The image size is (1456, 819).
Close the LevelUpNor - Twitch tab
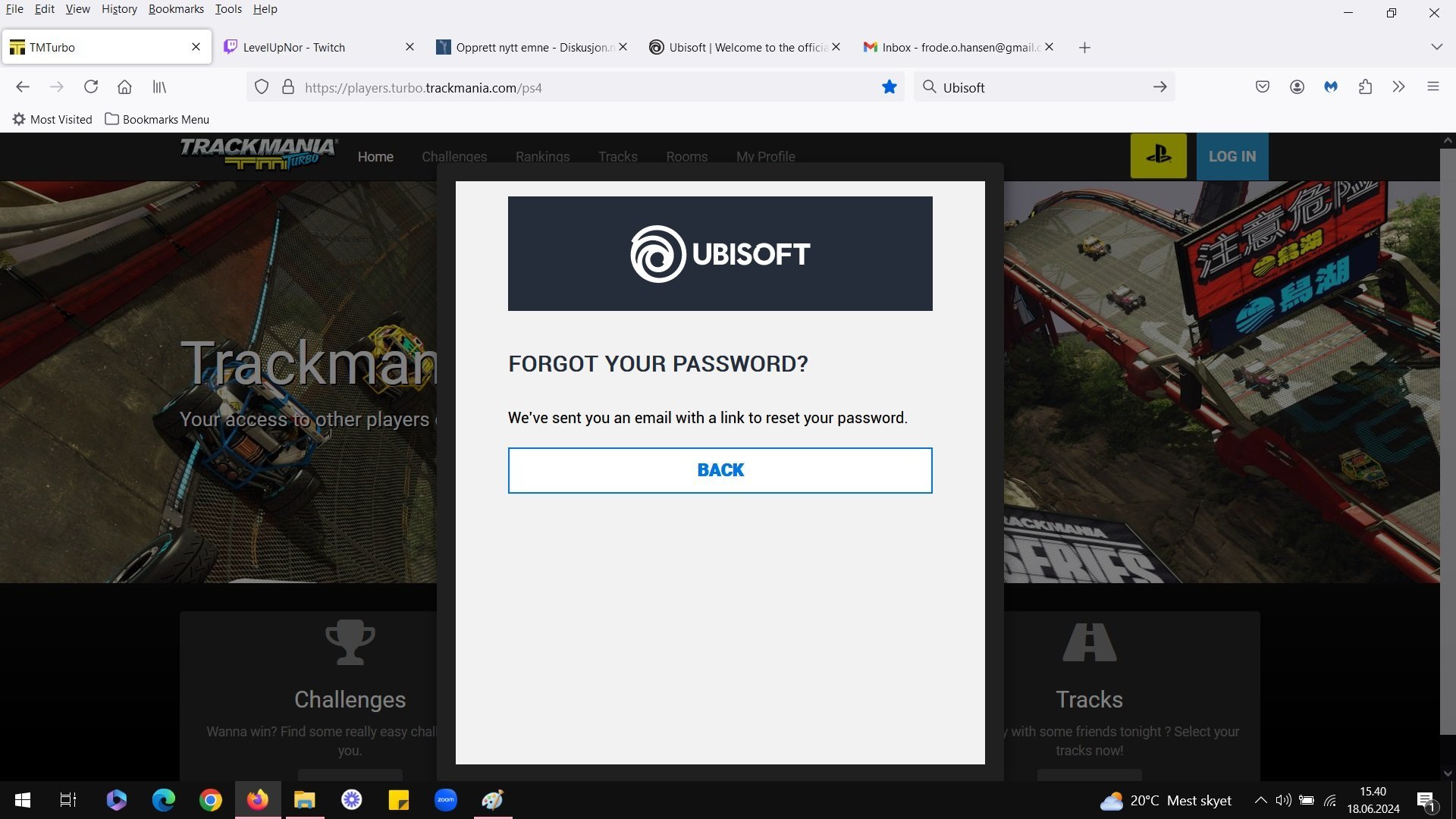pyautogui.click(x=409, y=47)
